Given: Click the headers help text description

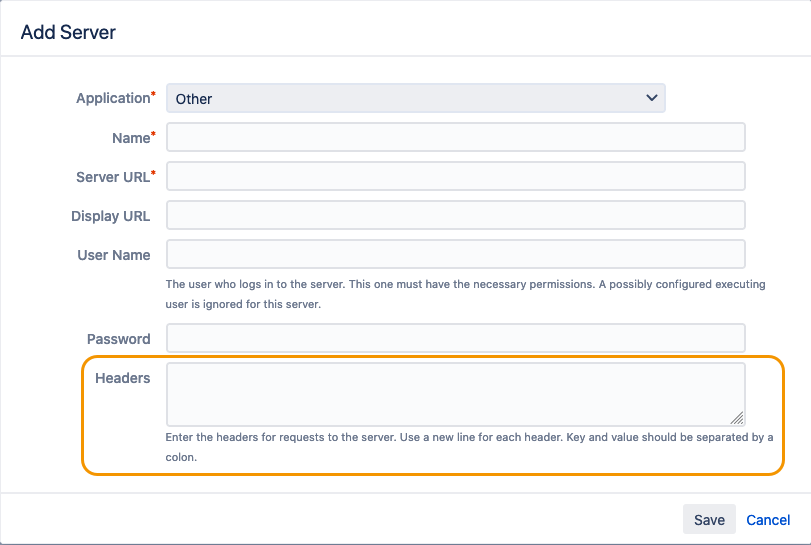Looking at the screenshot, I should tap(468, 448).
